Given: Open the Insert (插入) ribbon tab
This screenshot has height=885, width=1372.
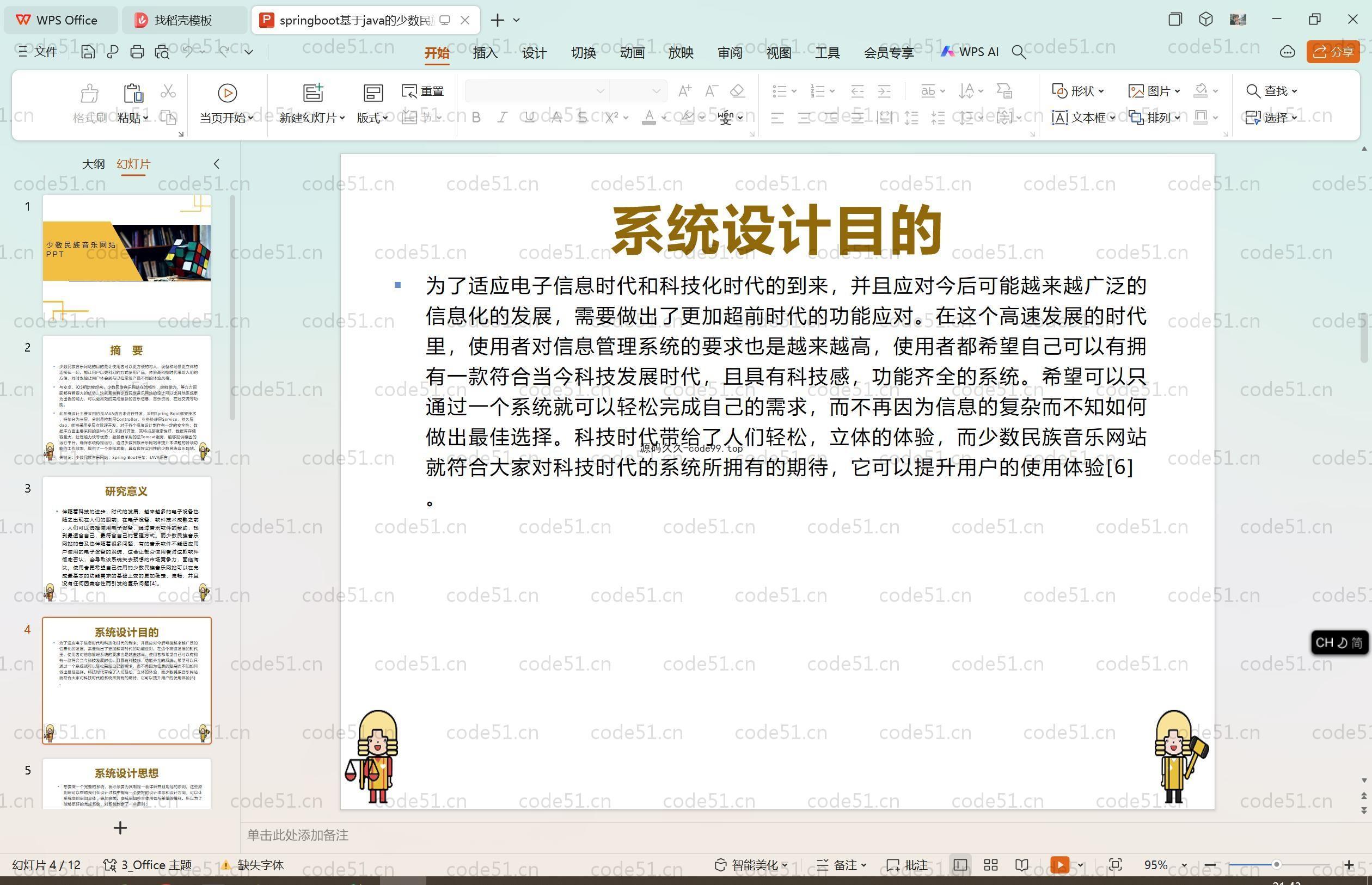Looking at the screenshot, I should tap(485, 53).
